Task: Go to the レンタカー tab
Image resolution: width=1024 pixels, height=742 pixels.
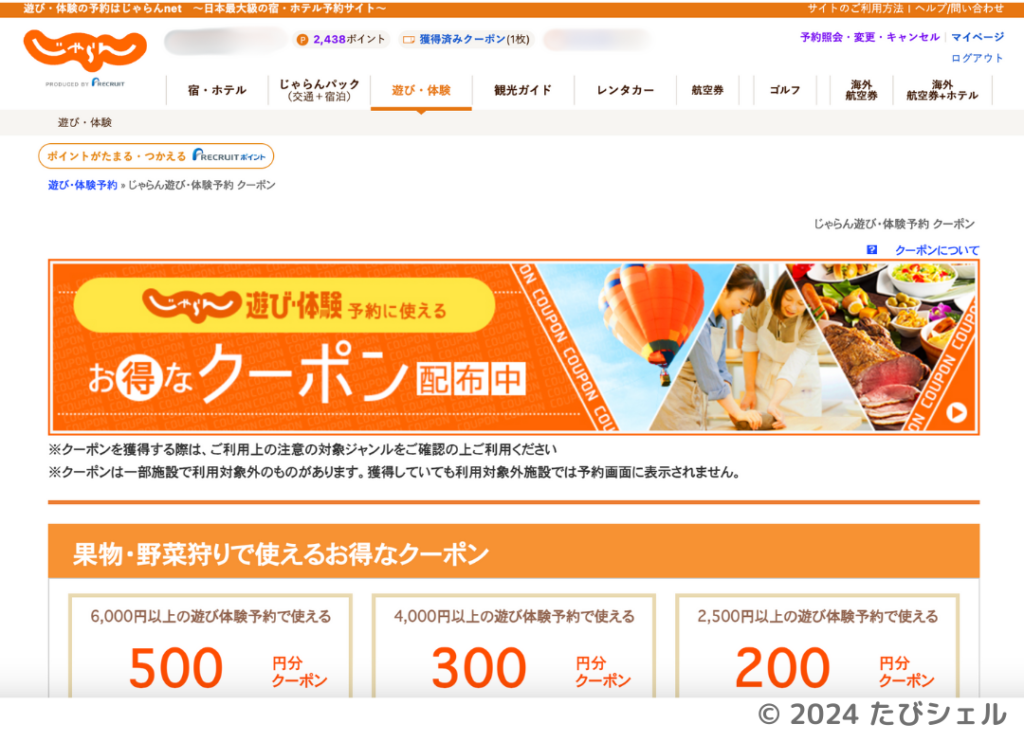Action: tap(625, 90)
